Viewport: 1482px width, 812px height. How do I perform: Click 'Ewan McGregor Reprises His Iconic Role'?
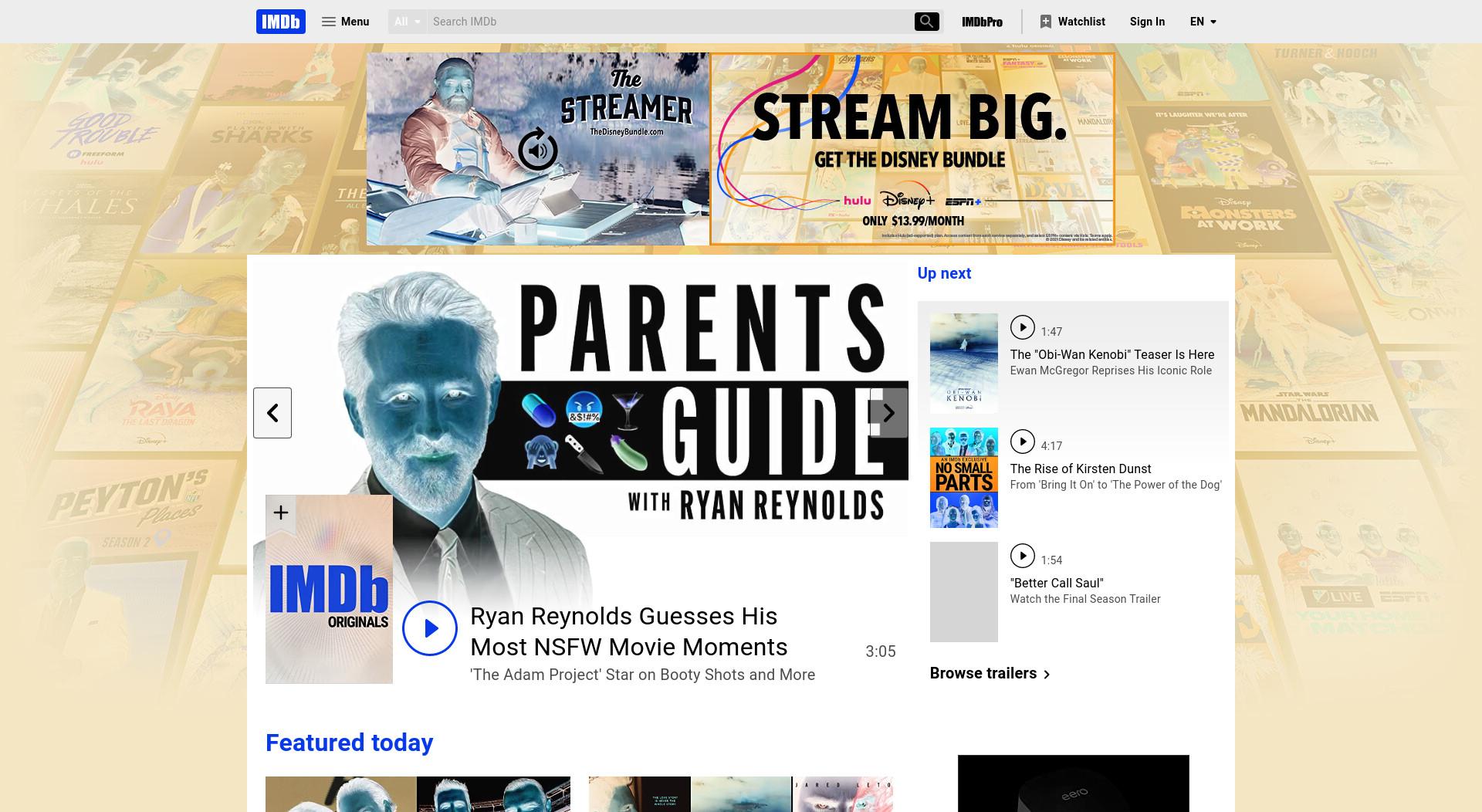1111,370
